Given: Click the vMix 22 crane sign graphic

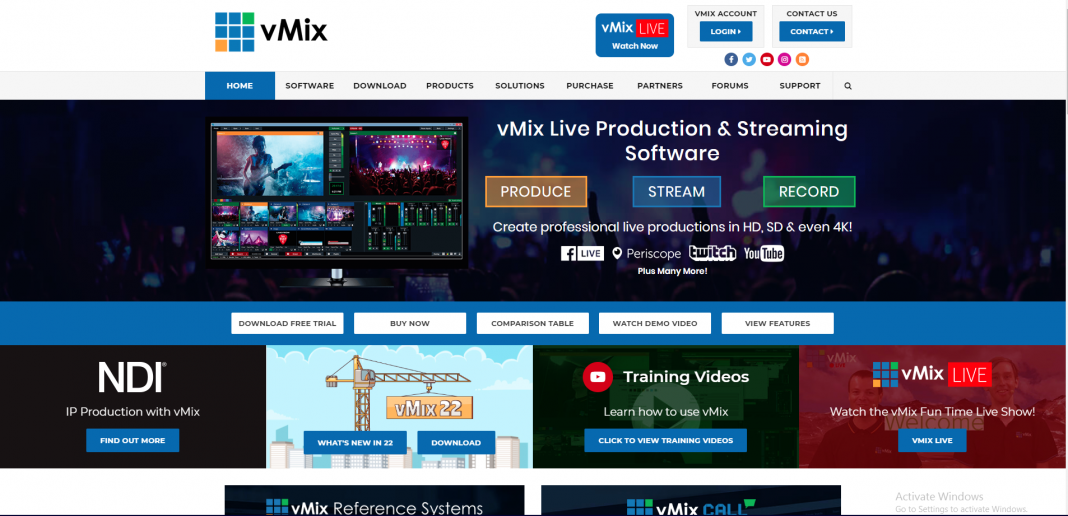Looking at the screenshot, I should (x=429, y=408).
